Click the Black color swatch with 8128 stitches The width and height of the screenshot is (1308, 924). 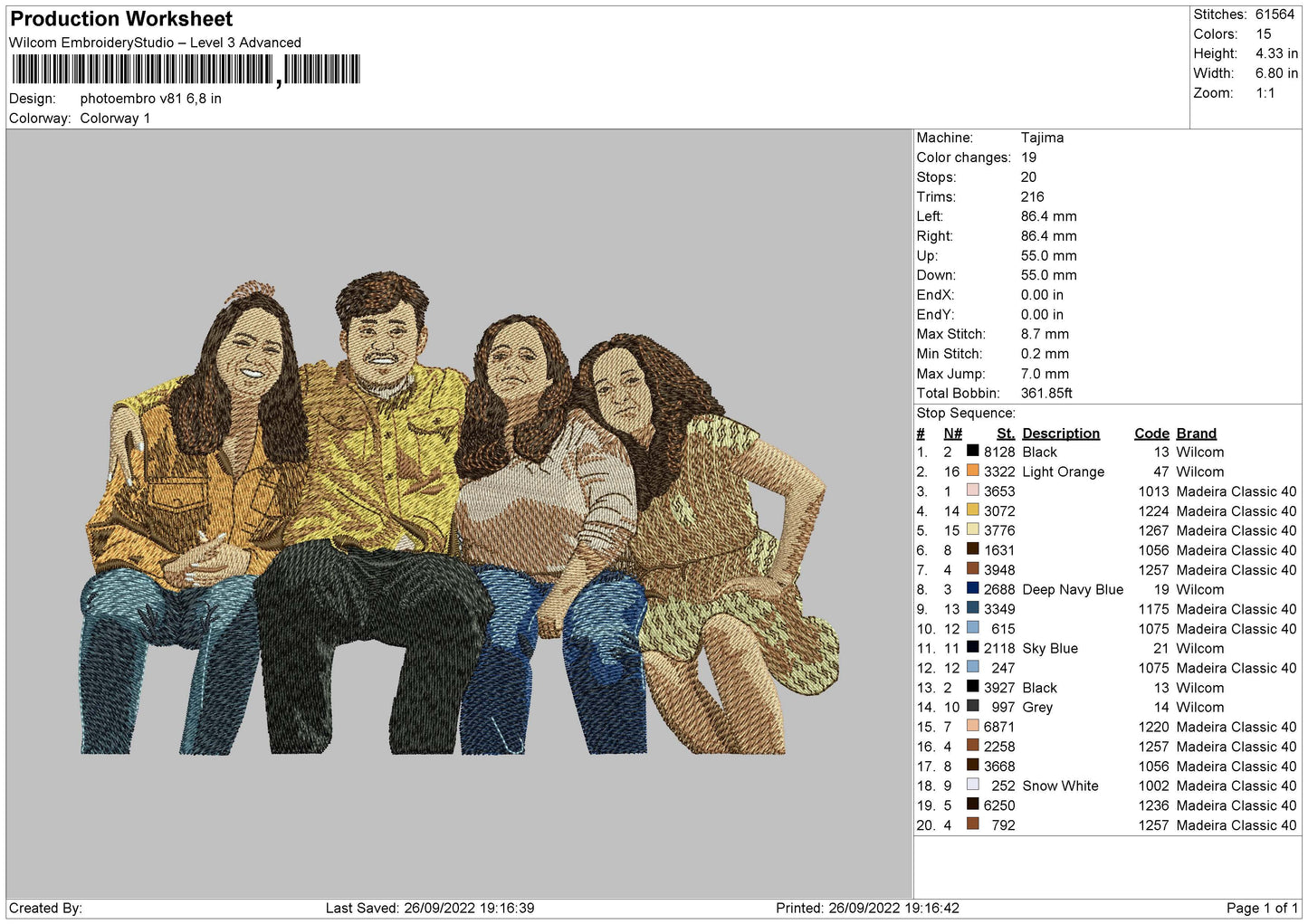point(972,451)
